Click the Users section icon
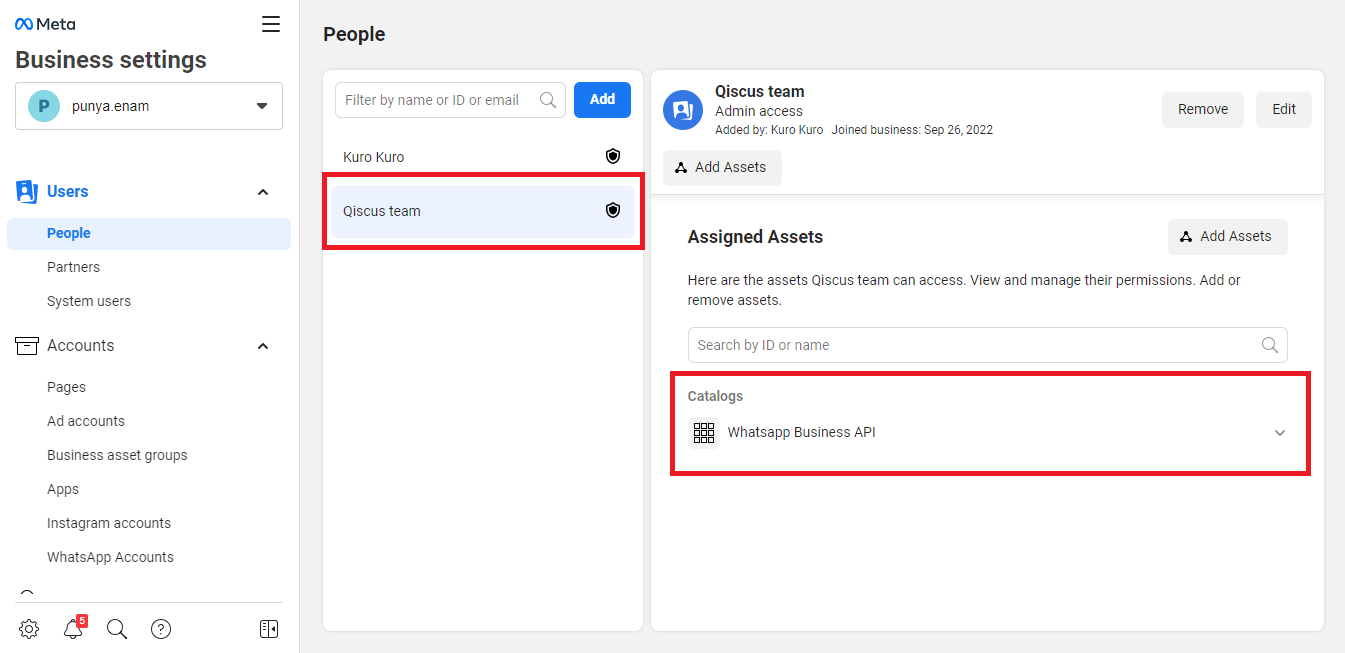Viewport: 1345px width, 653px height. click(26, 191)
